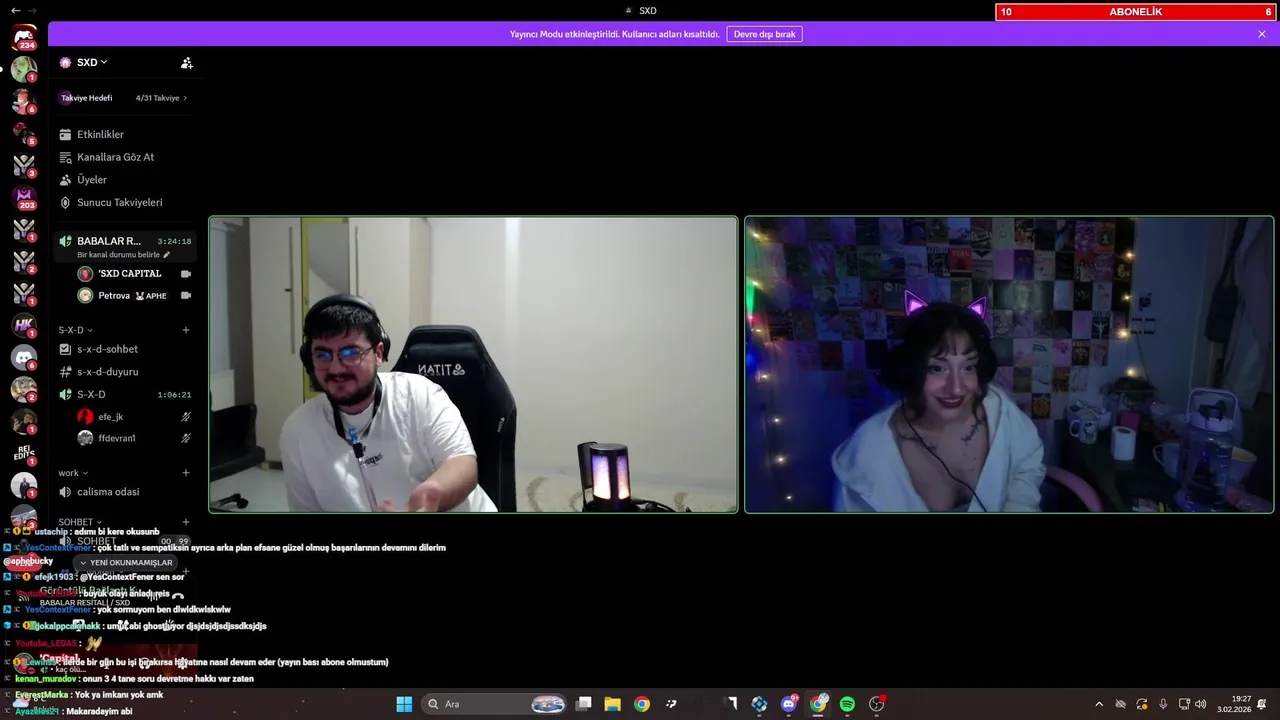Open the HK server icon
The height and width of the screenshot is (720, 1280).
coord(24,325)
